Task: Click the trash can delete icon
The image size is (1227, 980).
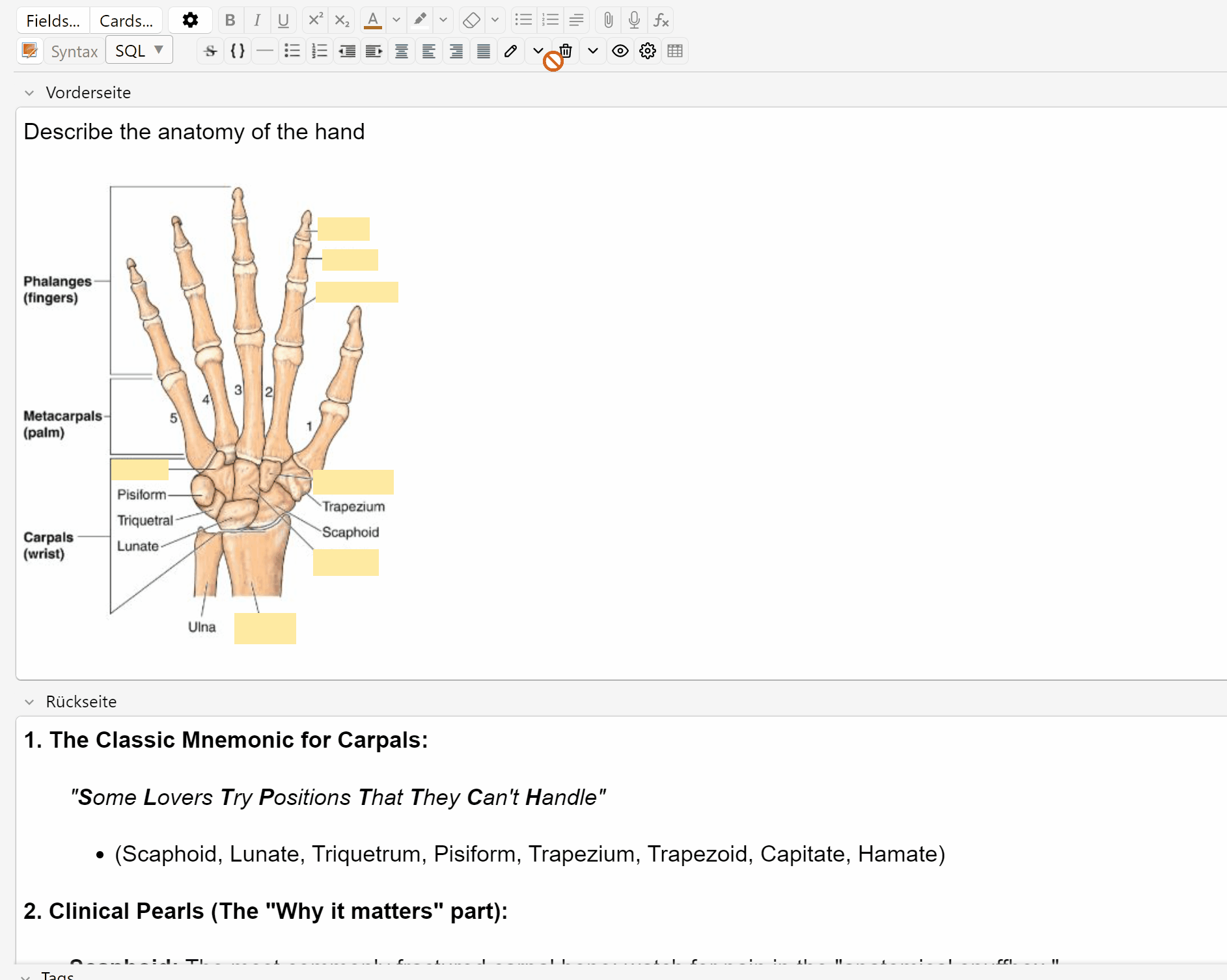Action: [x=566, y=51]
